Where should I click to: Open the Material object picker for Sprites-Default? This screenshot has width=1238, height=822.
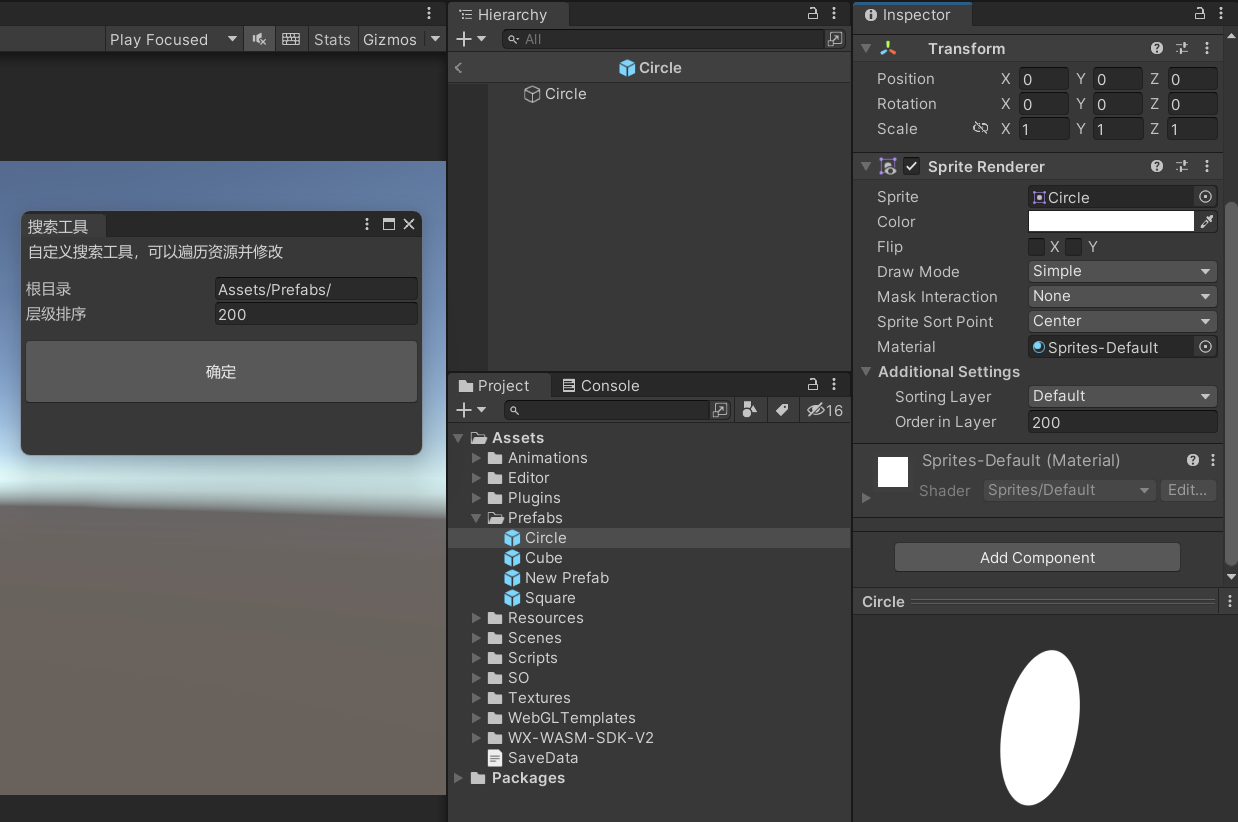[x=1205, y=347]
